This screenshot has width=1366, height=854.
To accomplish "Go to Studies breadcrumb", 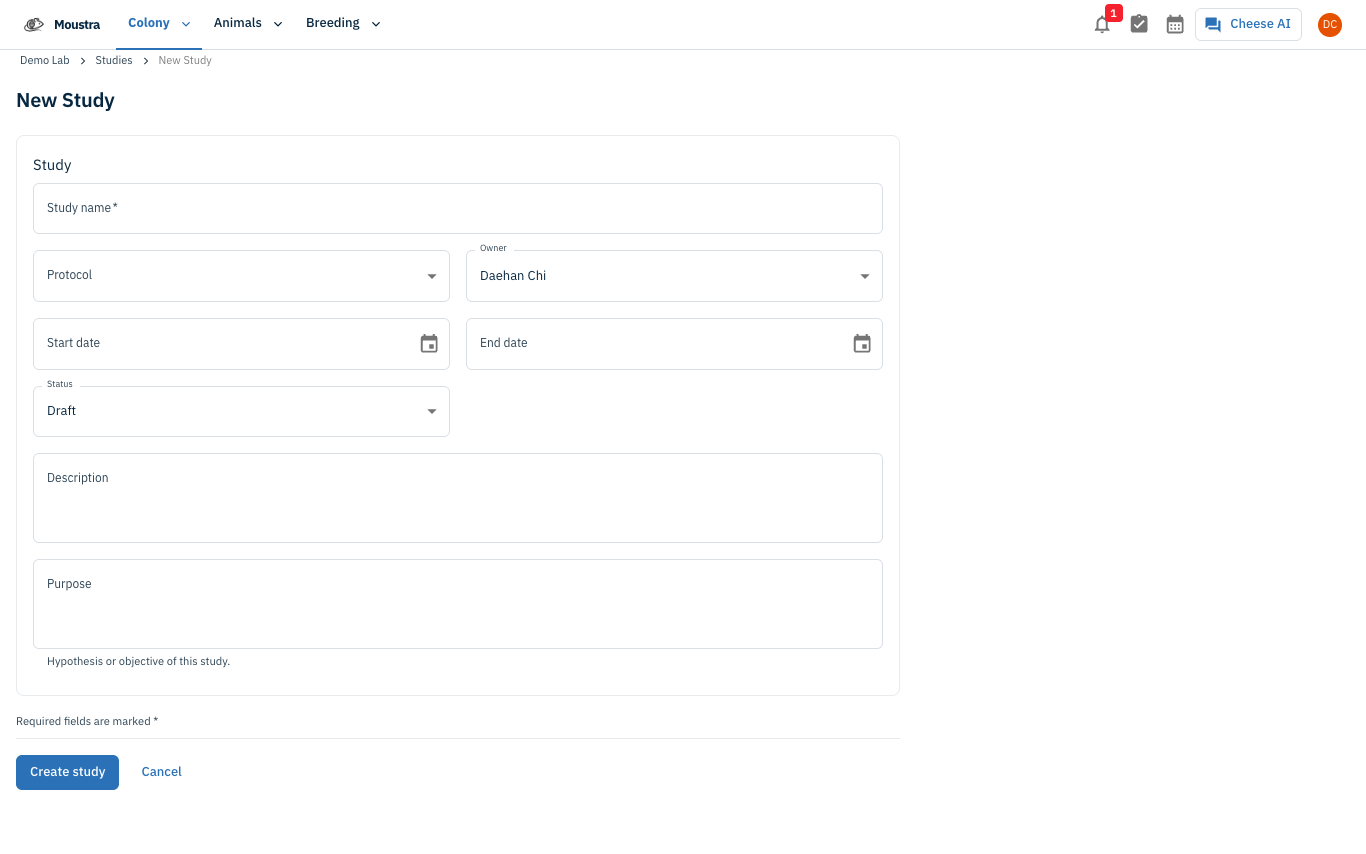I will 114,61.
